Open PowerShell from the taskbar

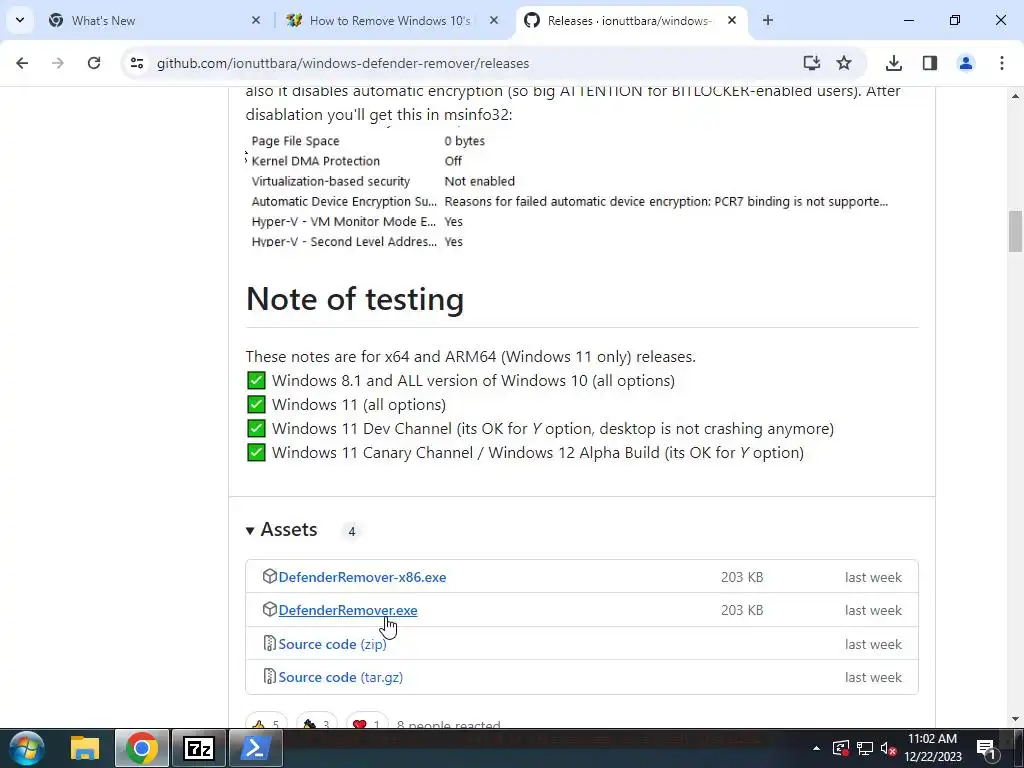point(255,748)
